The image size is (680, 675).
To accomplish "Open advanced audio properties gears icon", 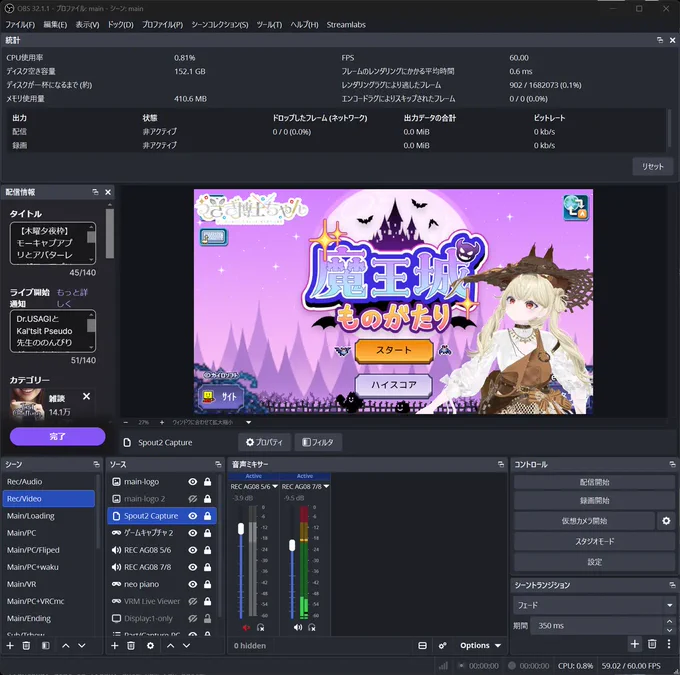I will [x=442, y=646].
